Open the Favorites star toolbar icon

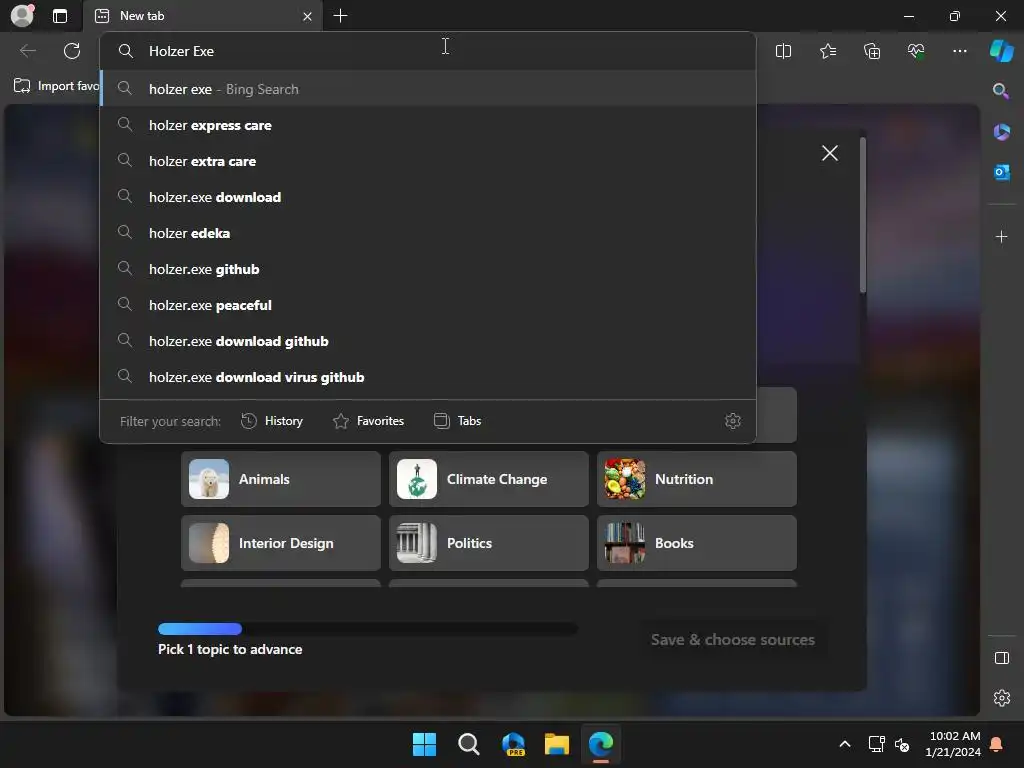pyautogui.click(x=827, y=51)
